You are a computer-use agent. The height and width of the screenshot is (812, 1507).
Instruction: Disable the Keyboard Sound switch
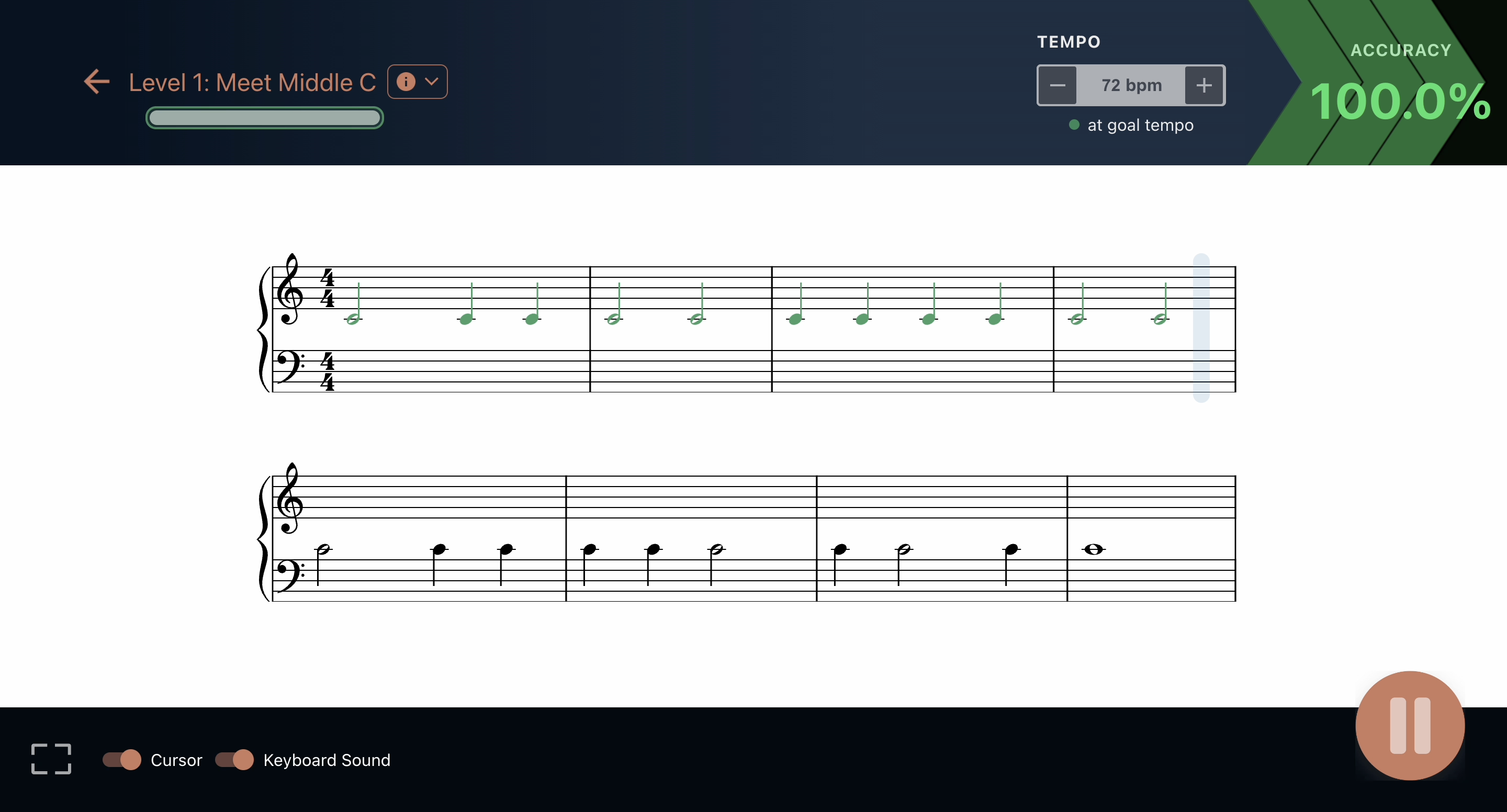click(x=234, y=760)
